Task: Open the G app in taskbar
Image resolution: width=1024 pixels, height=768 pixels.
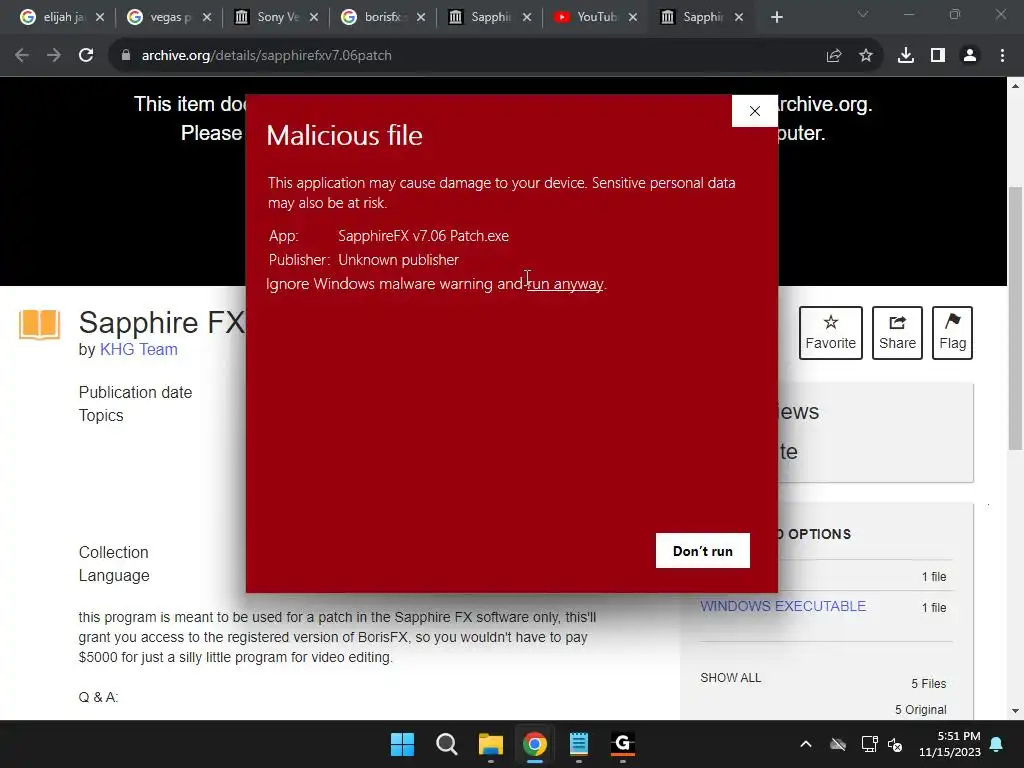Action: coord(622,744)
